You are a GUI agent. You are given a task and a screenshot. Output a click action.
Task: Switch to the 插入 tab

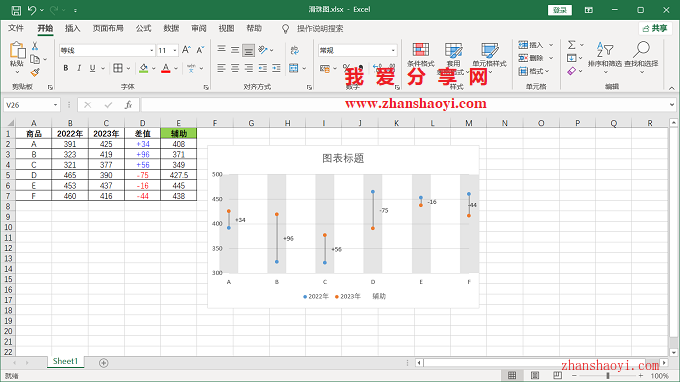pyautogui.click(x=72, y=29)
